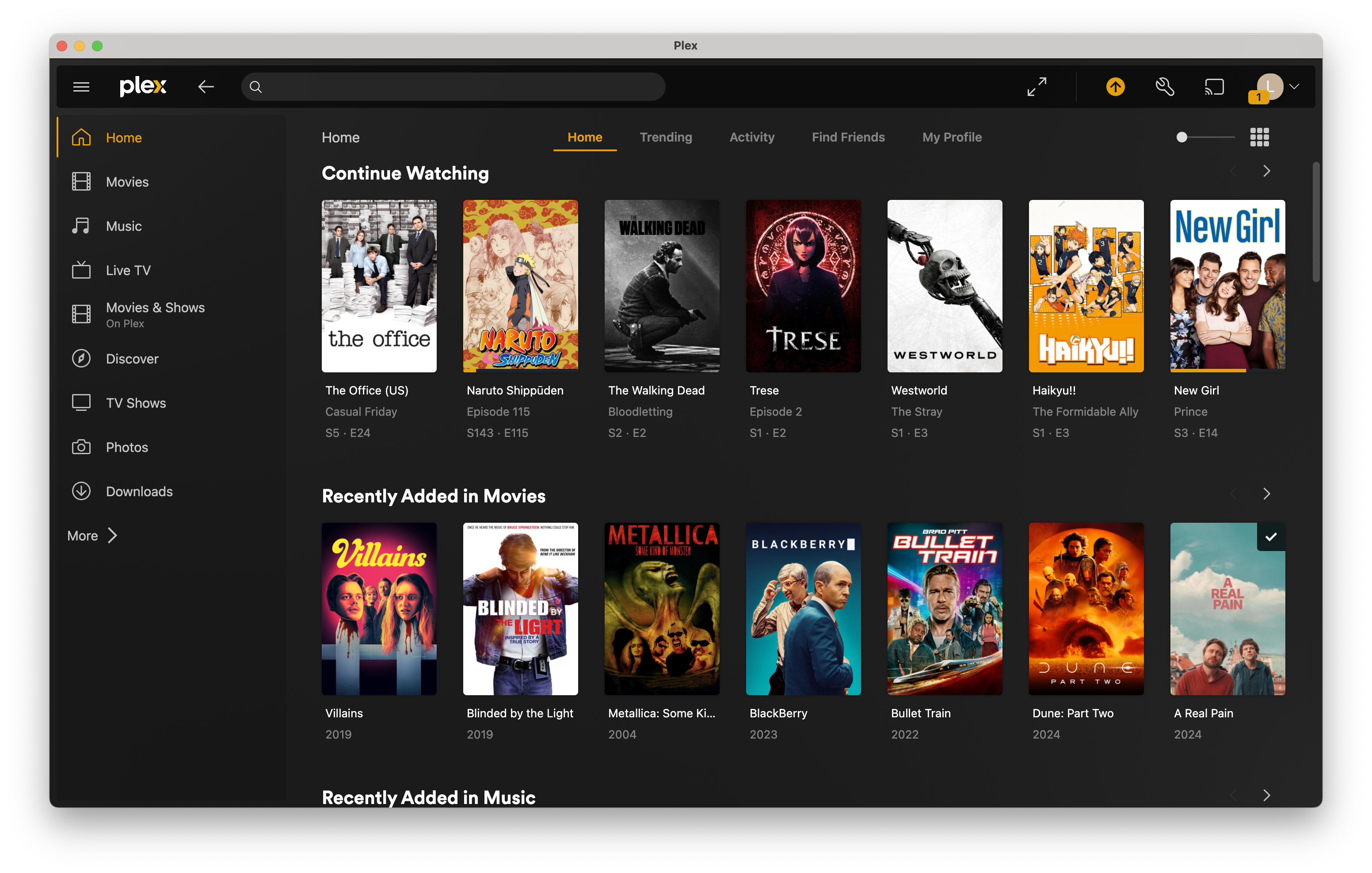The width and height of the screenshot is (1372, 873).
Task: Click the Movies film strip icon
Action: (81, 182)
